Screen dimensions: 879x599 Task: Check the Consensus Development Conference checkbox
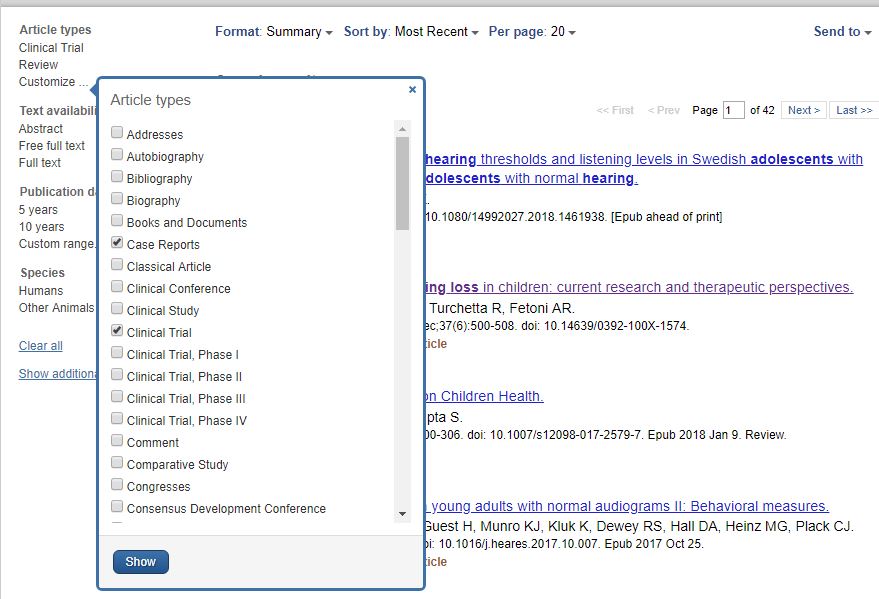(x=117, y=506)
